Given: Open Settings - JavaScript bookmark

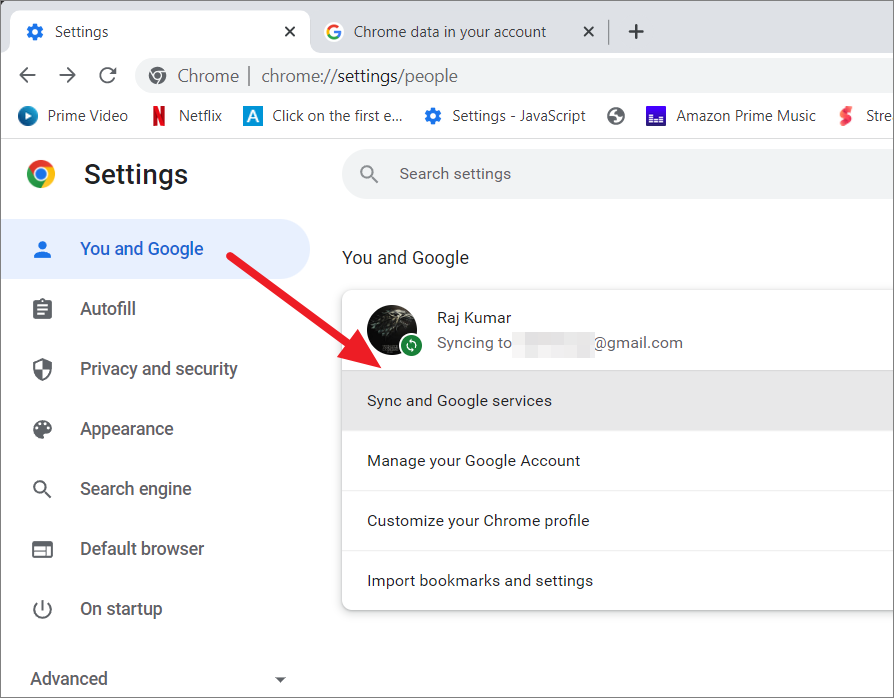Looking at the screenshot, I should coord(505,116).
